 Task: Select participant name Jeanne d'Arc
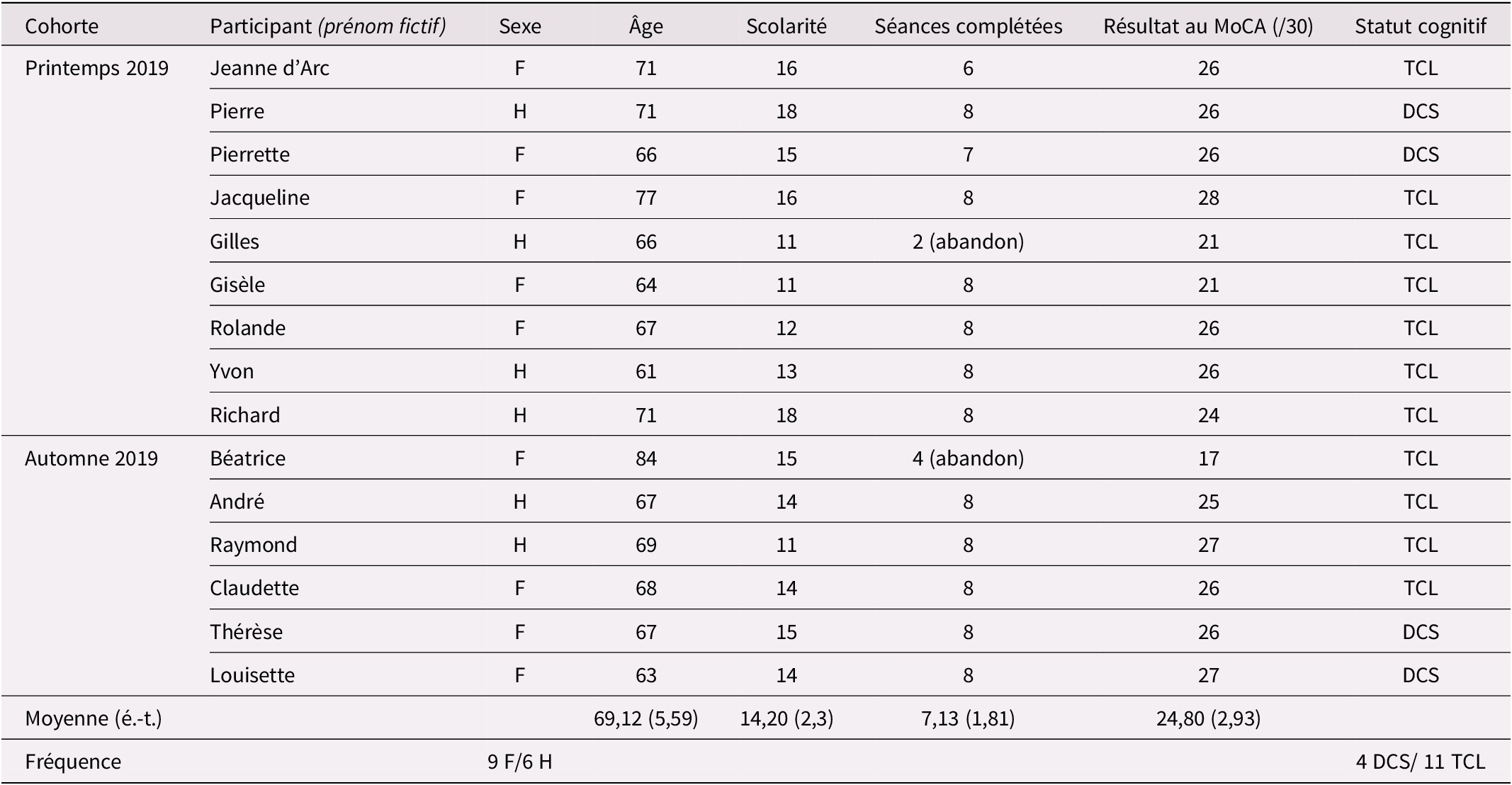269,68
